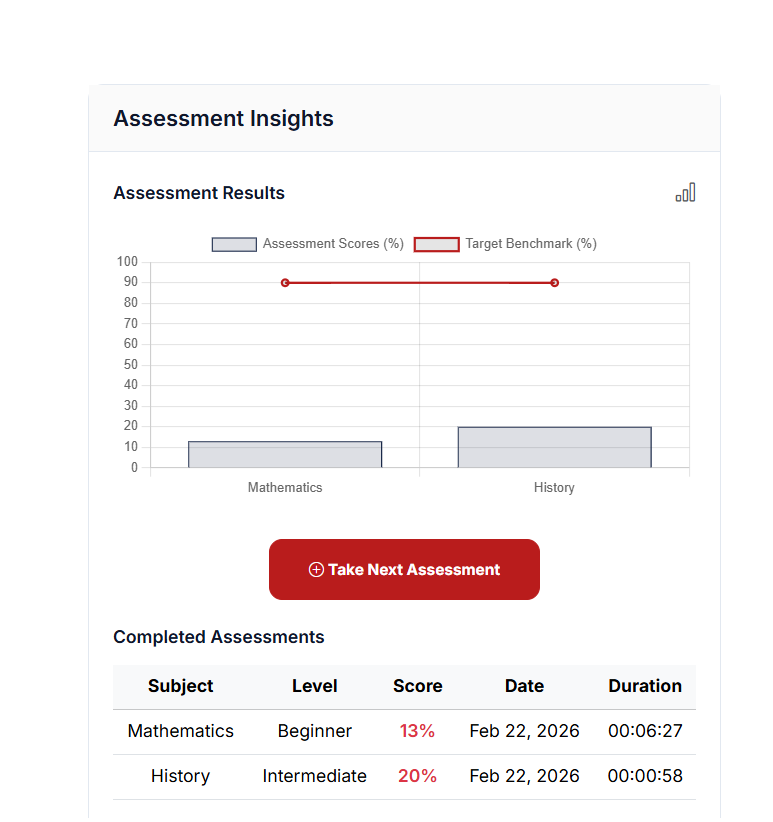Click the 20% score for History
The width and height of the screenshot is (773, 822).
click(x=417, y=776)
